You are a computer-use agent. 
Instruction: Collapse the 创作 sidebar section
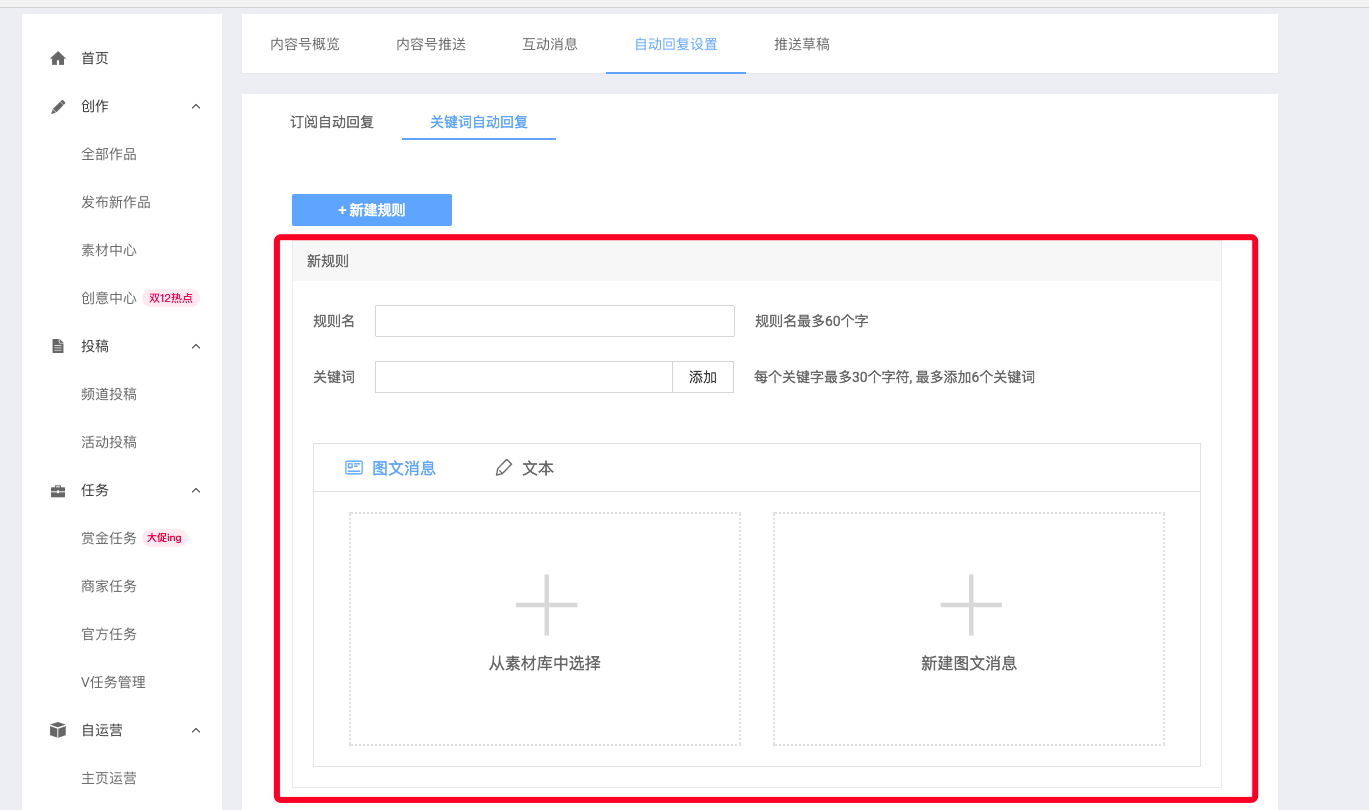pyautogui.click(x=196, y=106)
